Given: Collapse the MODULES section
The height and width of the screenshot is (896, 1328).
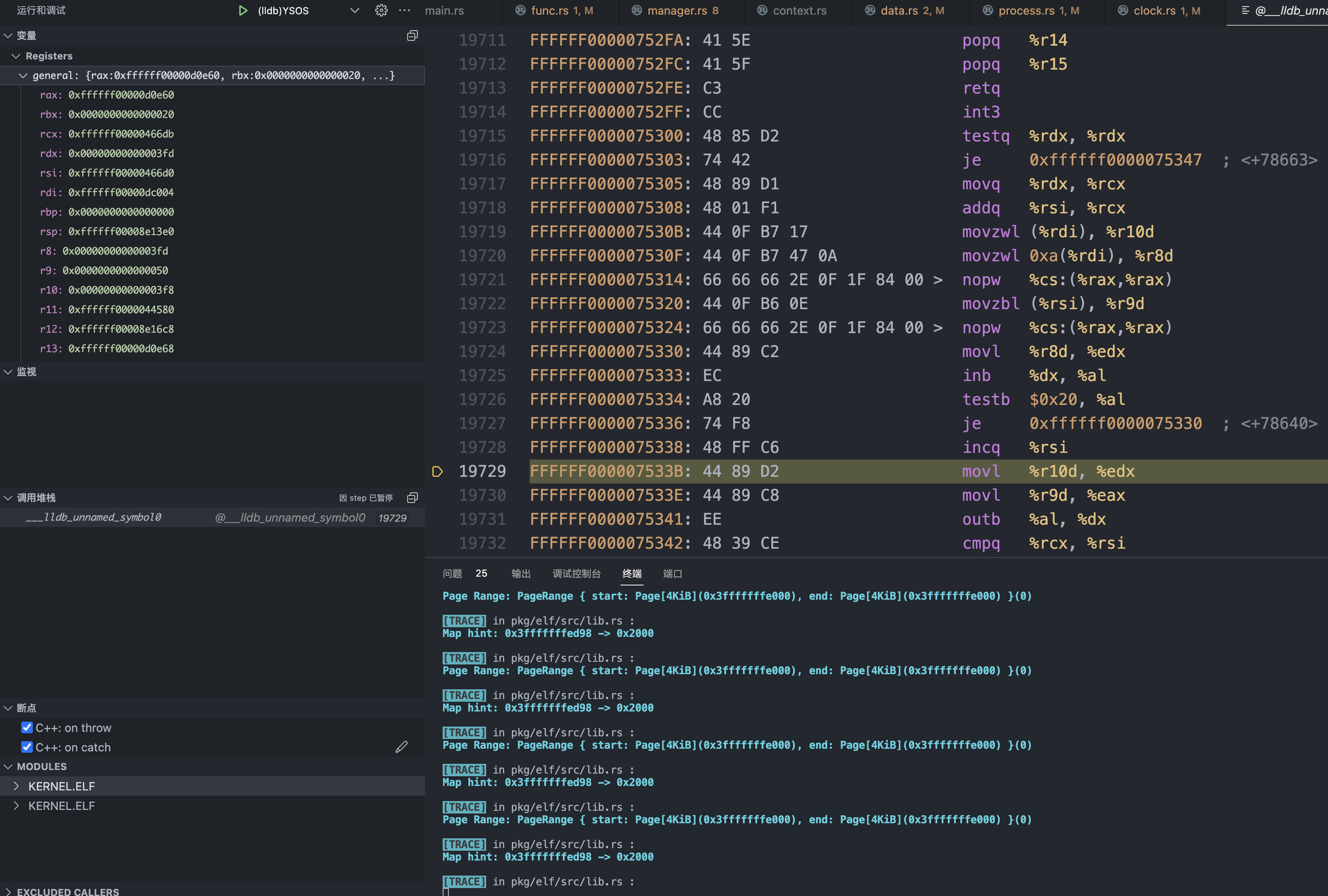Looking at the screenshot, I should click(x=8, y=766).
